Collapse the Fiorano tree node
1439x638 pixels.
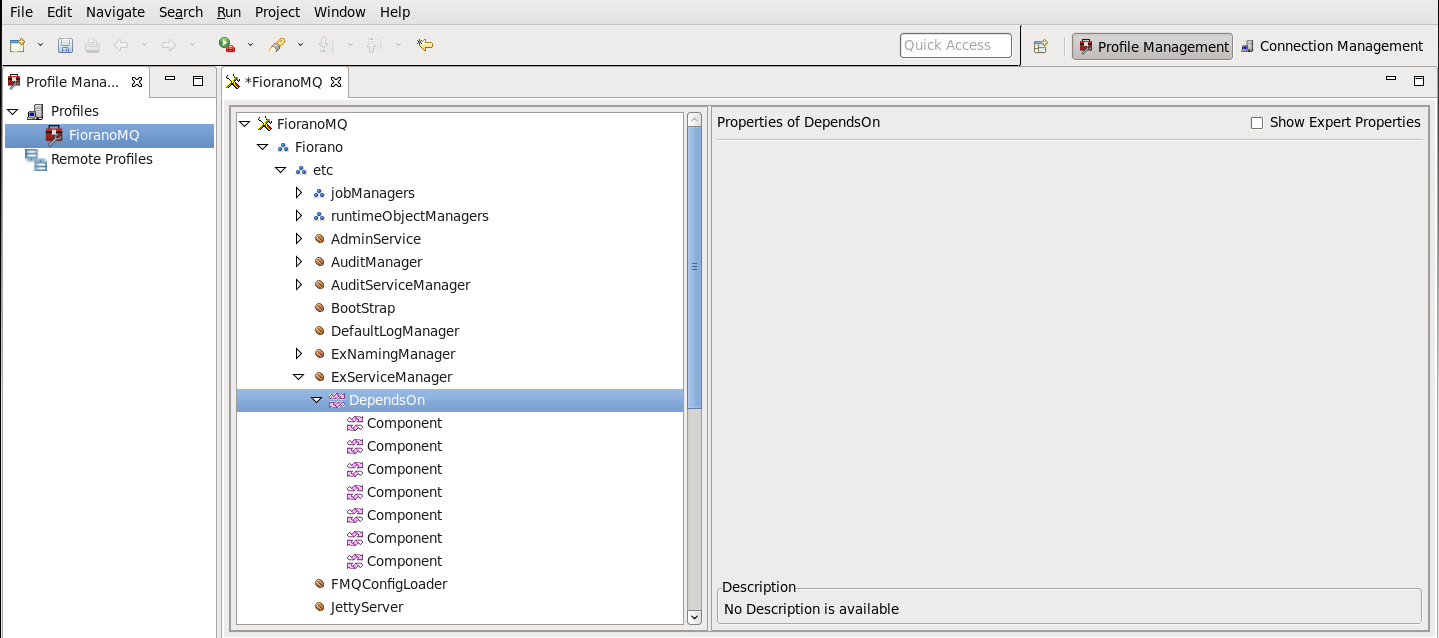click(263, 147)
